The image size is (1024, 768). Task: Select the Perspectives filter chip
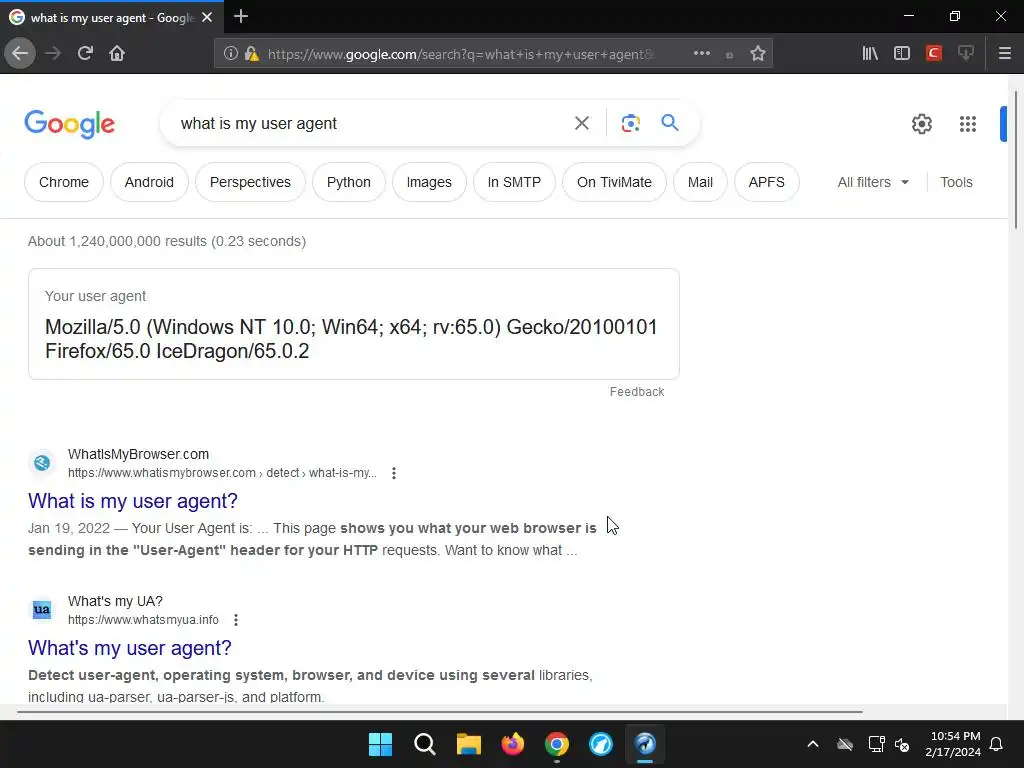click(x=250, y=182)
